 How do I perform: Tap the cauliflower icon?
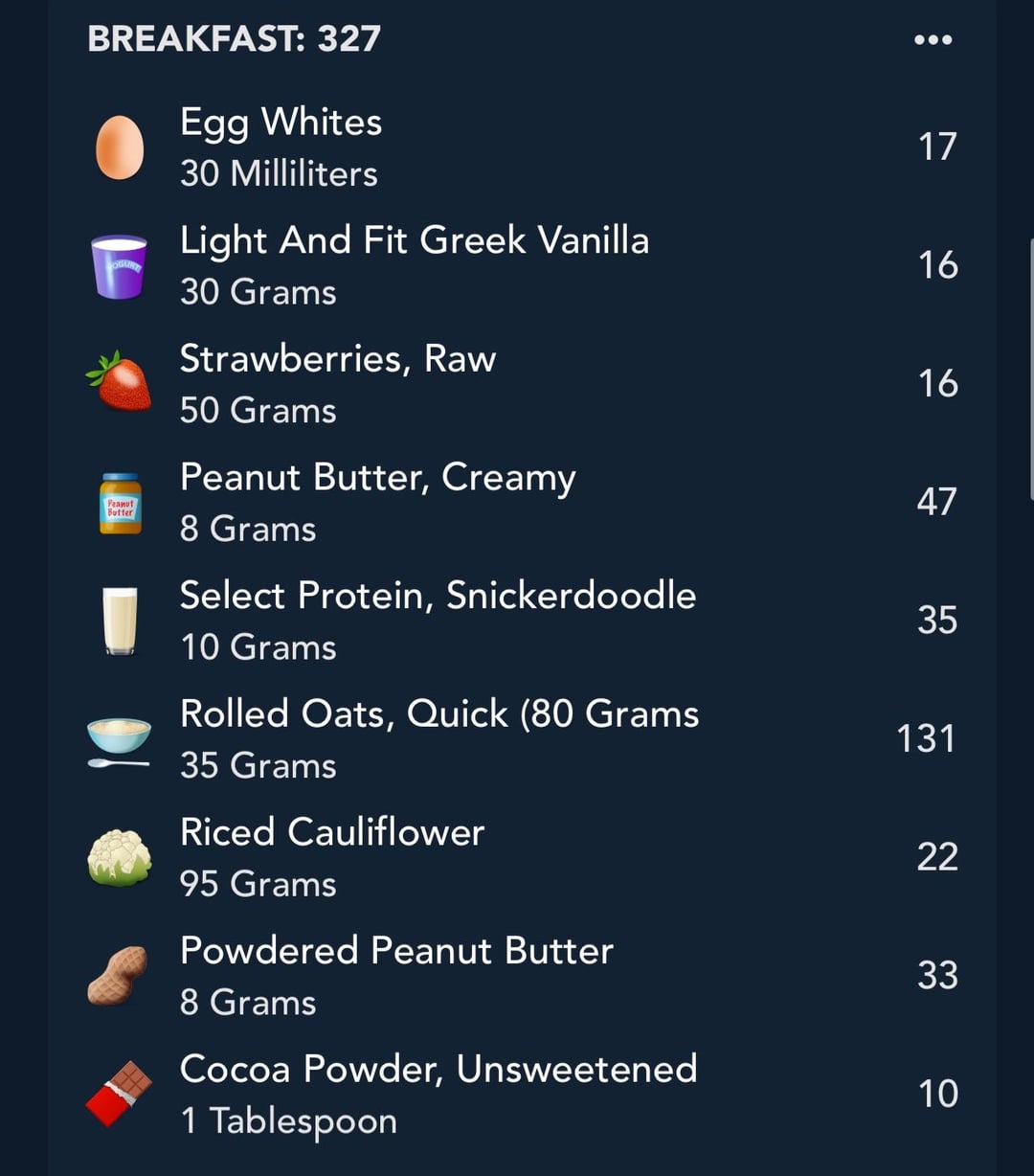pyautogui.click(x=120, y=857)
